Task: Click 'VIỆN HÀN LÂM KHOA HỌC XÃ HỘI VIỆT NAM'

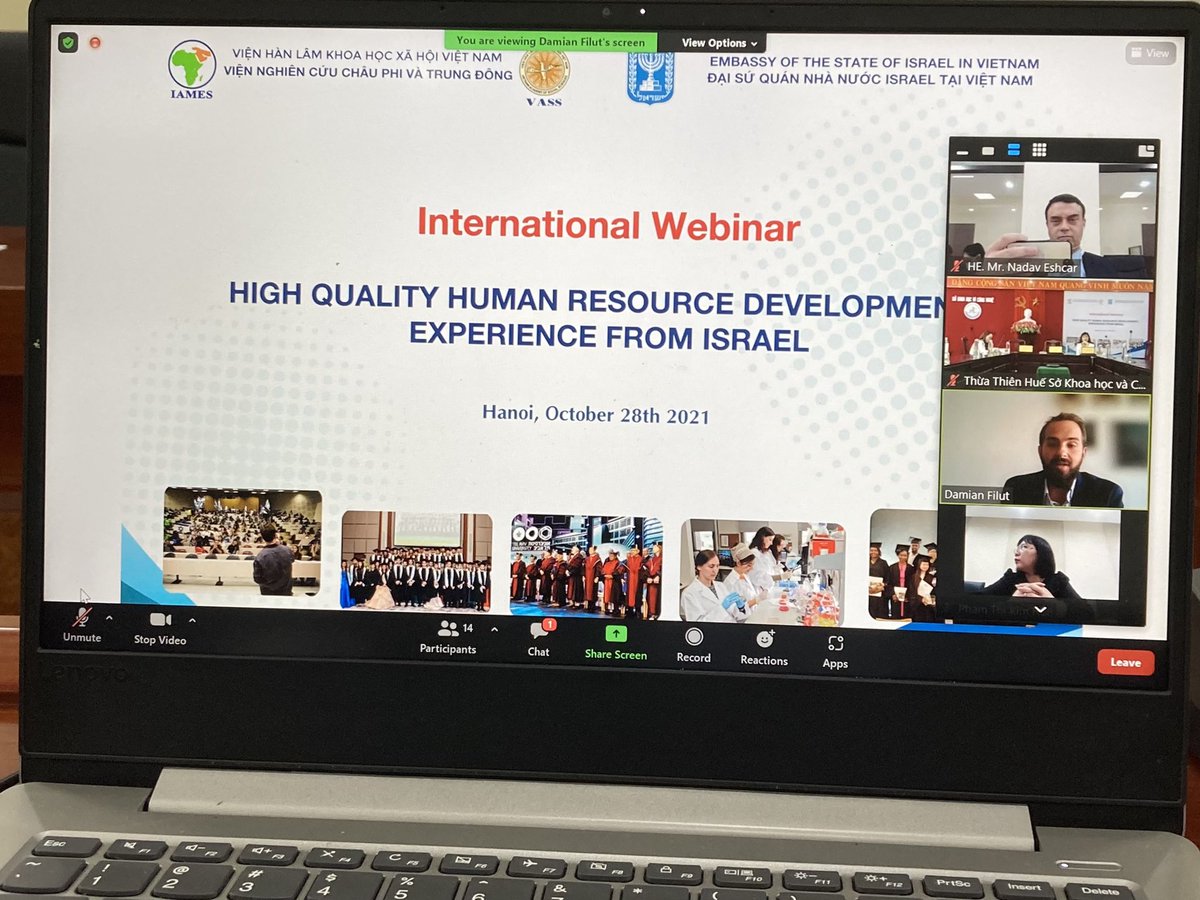Action: (x=367, y=57)
